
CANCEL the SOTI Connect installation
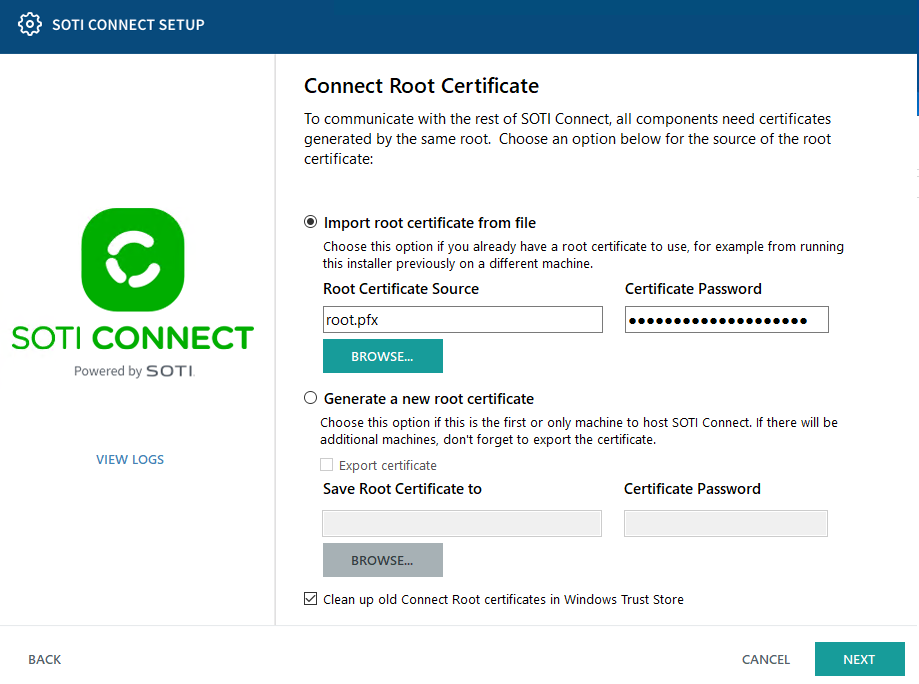(x=765, y=659)
